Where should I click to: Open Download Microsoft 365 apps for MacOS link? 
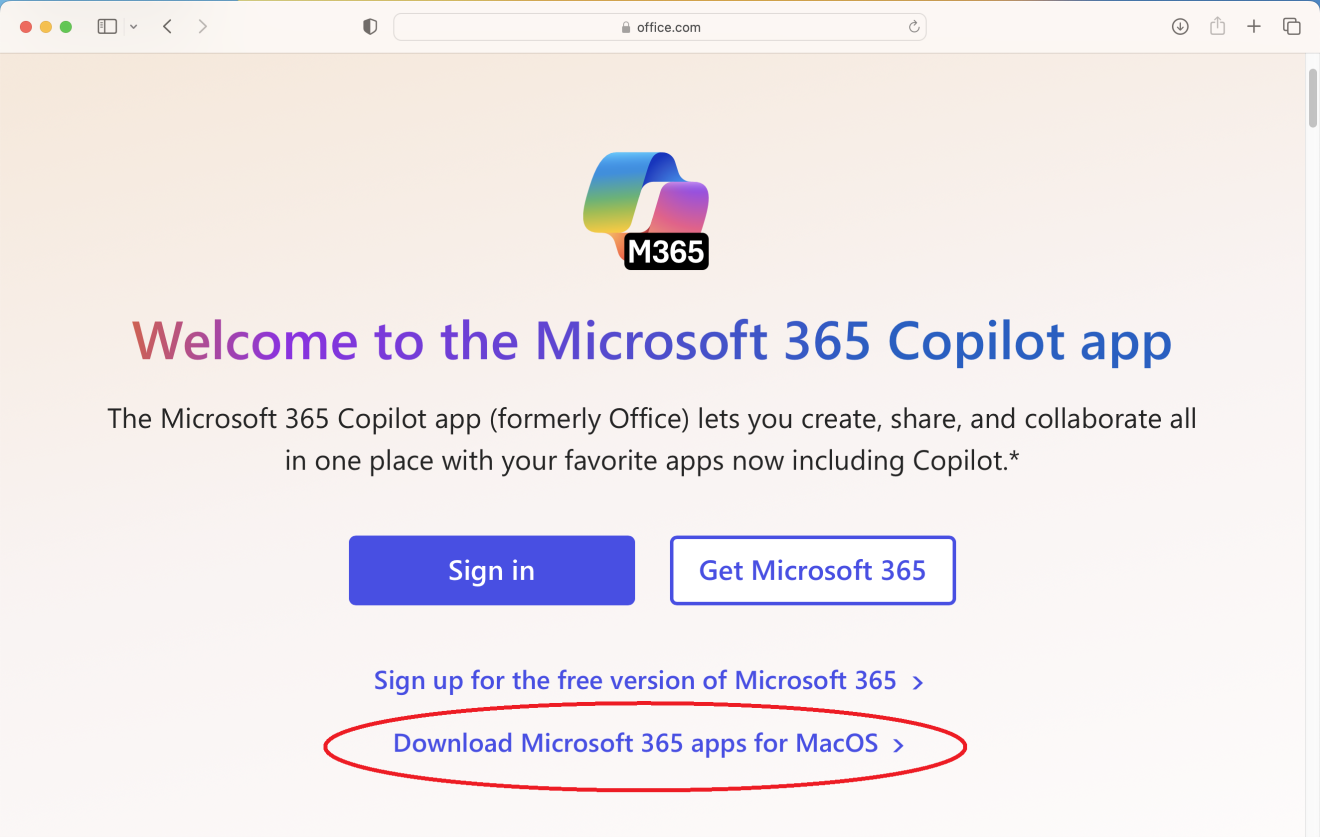click(648, 744)
